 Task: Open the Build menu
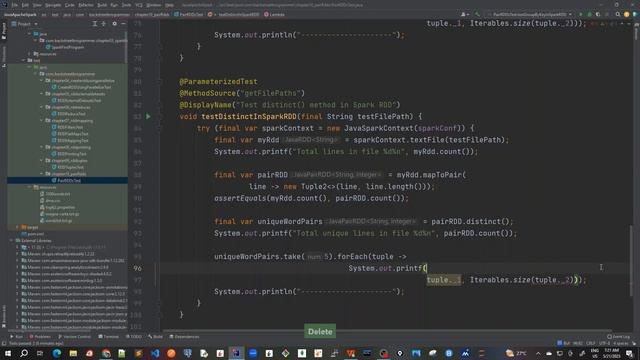tap(102, 5)
